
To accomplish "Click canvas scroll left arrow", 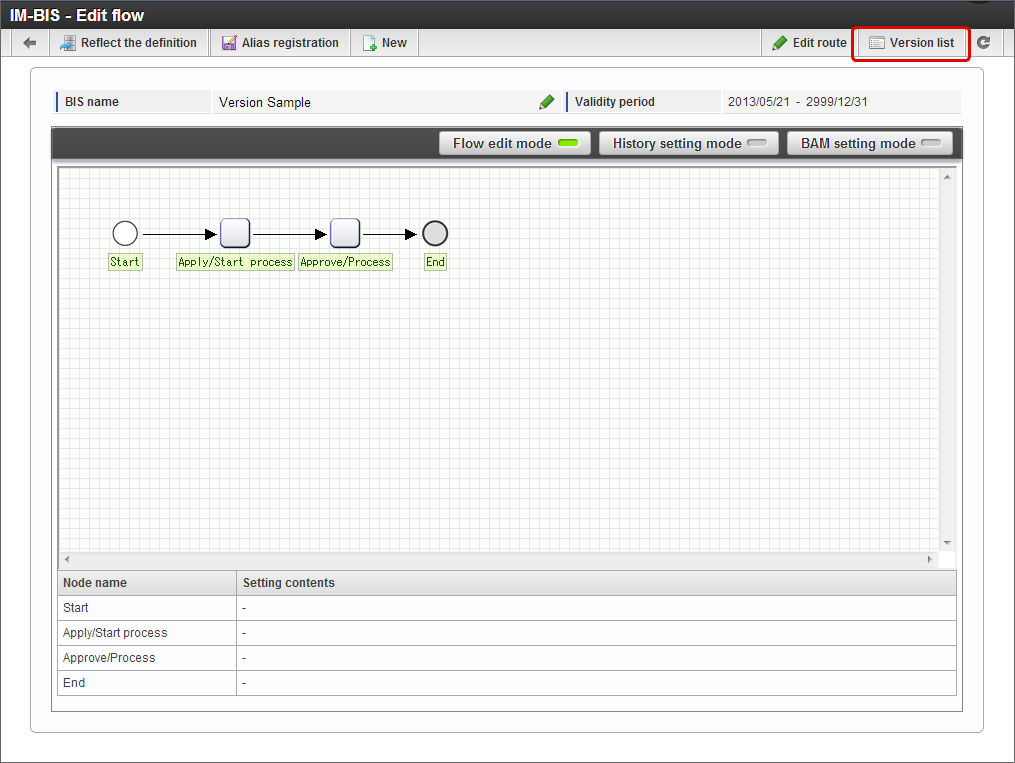I will [x=67, y=559].
